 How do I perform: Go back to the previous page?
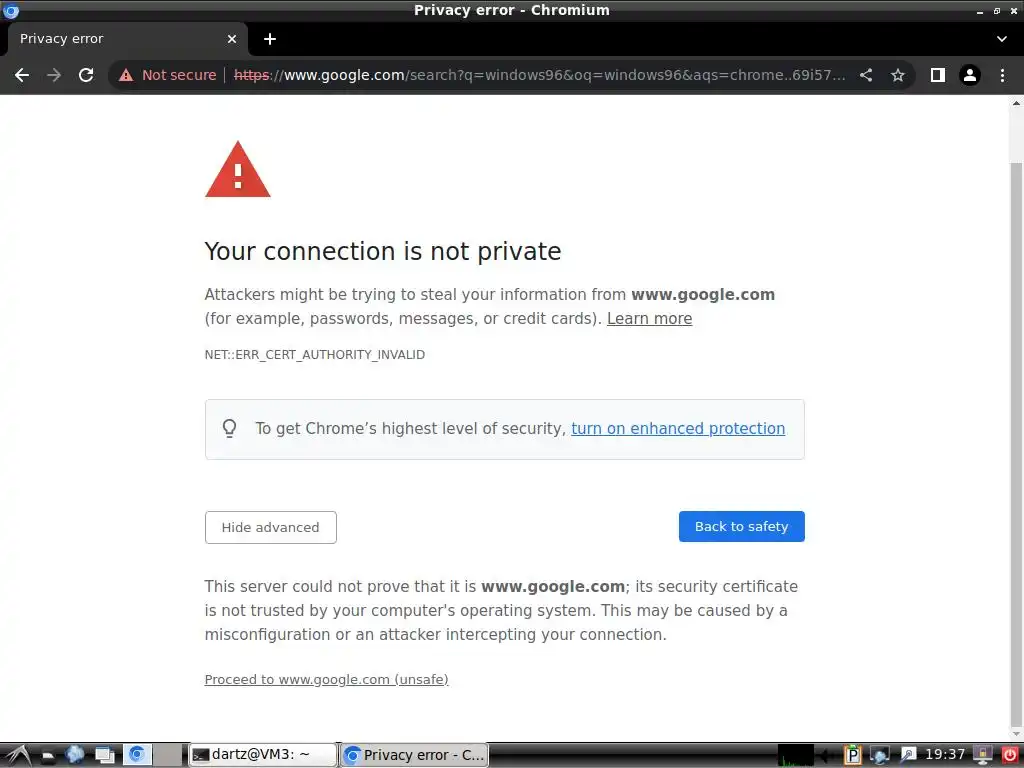point(22,75)
